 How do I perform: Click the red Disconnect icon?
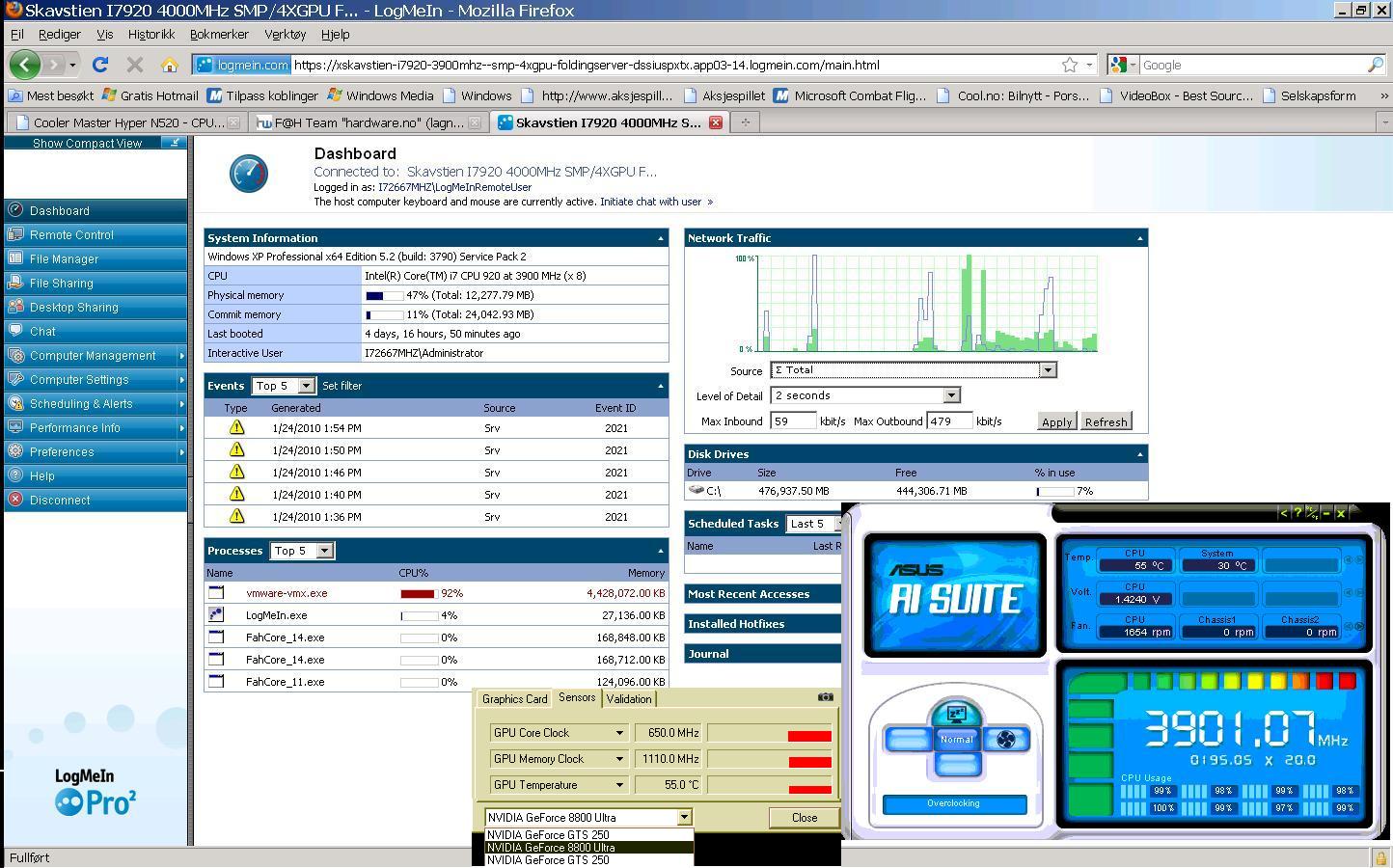pos(15,500)
